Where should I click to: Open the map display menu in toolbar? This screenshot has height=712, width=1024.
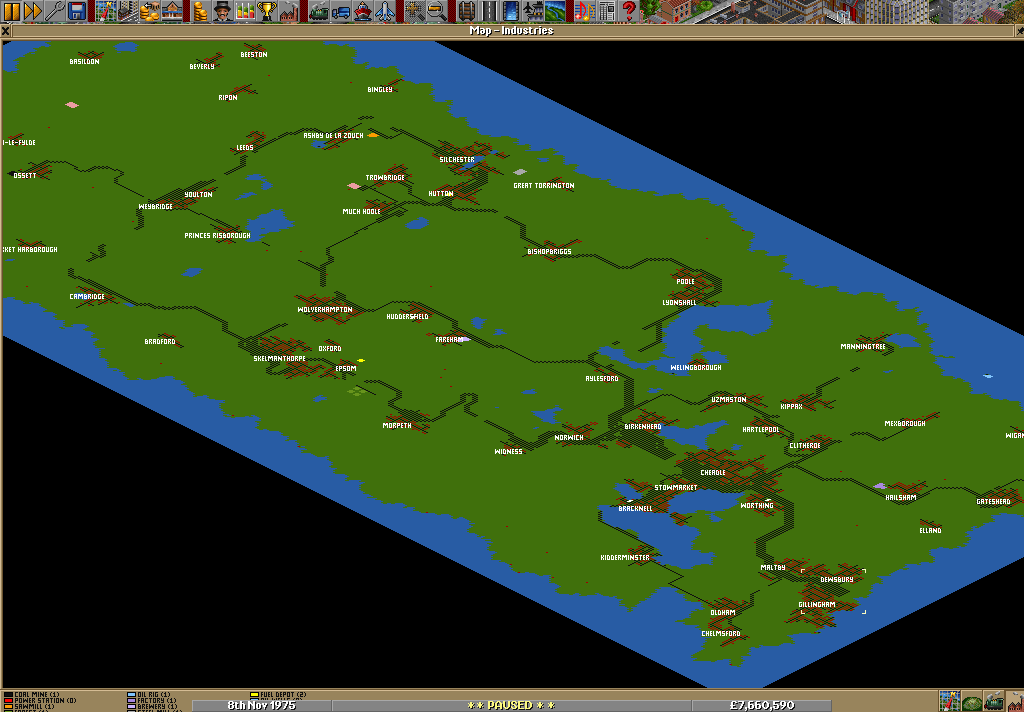(x=105, y=11)
